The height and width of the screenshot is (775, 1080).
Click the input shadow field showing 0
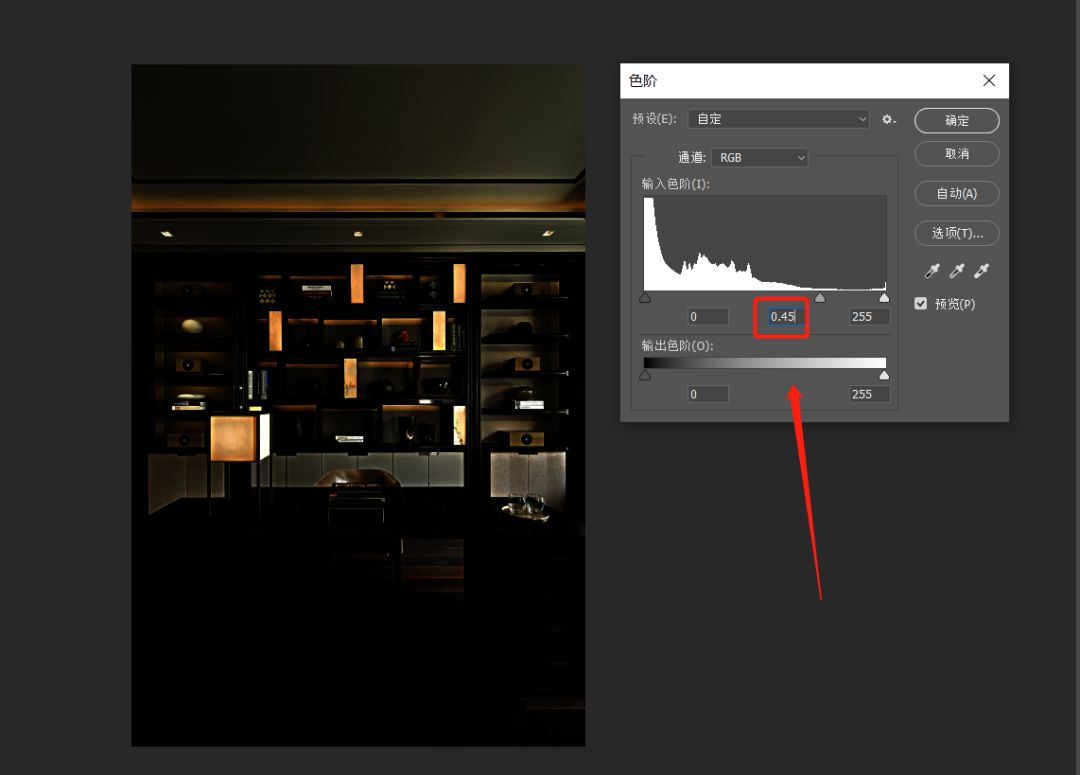click(707, 317)
